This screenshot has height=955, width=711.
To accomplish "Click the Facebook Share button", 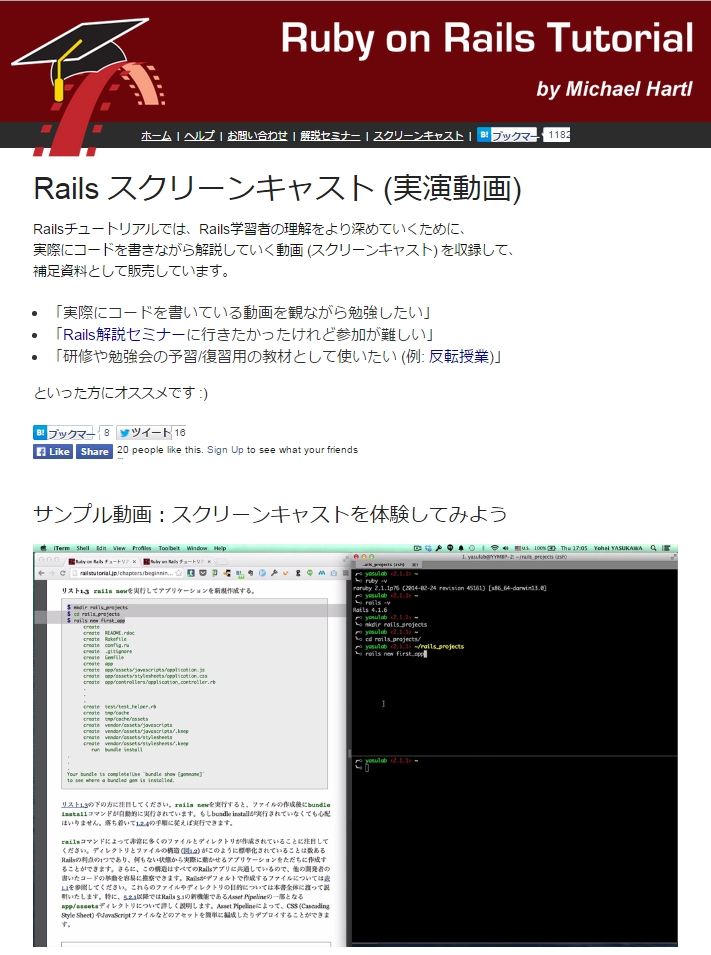I will click(94, 451).
